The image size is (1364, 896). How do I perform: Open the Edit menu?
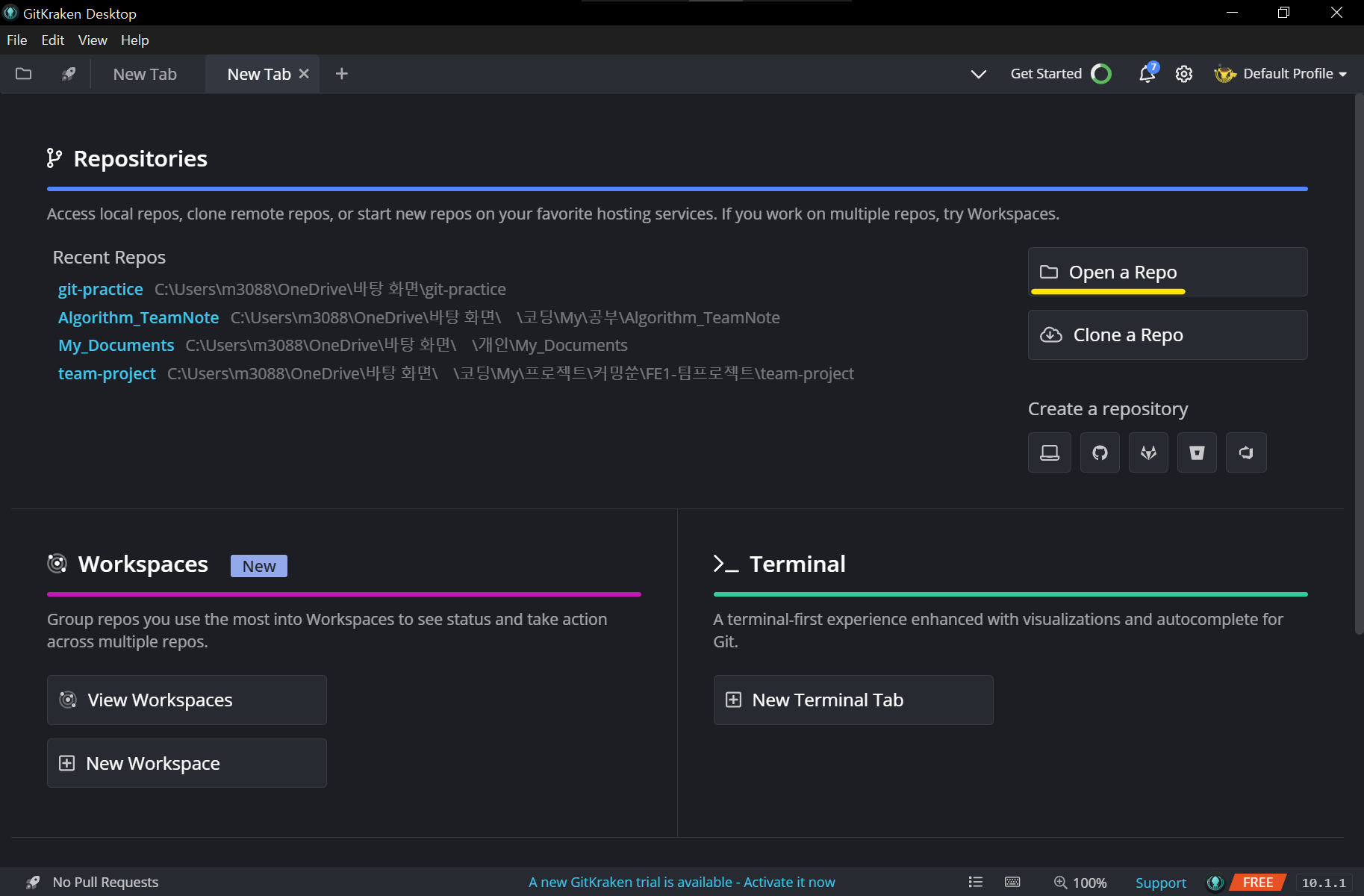point(53,40)
